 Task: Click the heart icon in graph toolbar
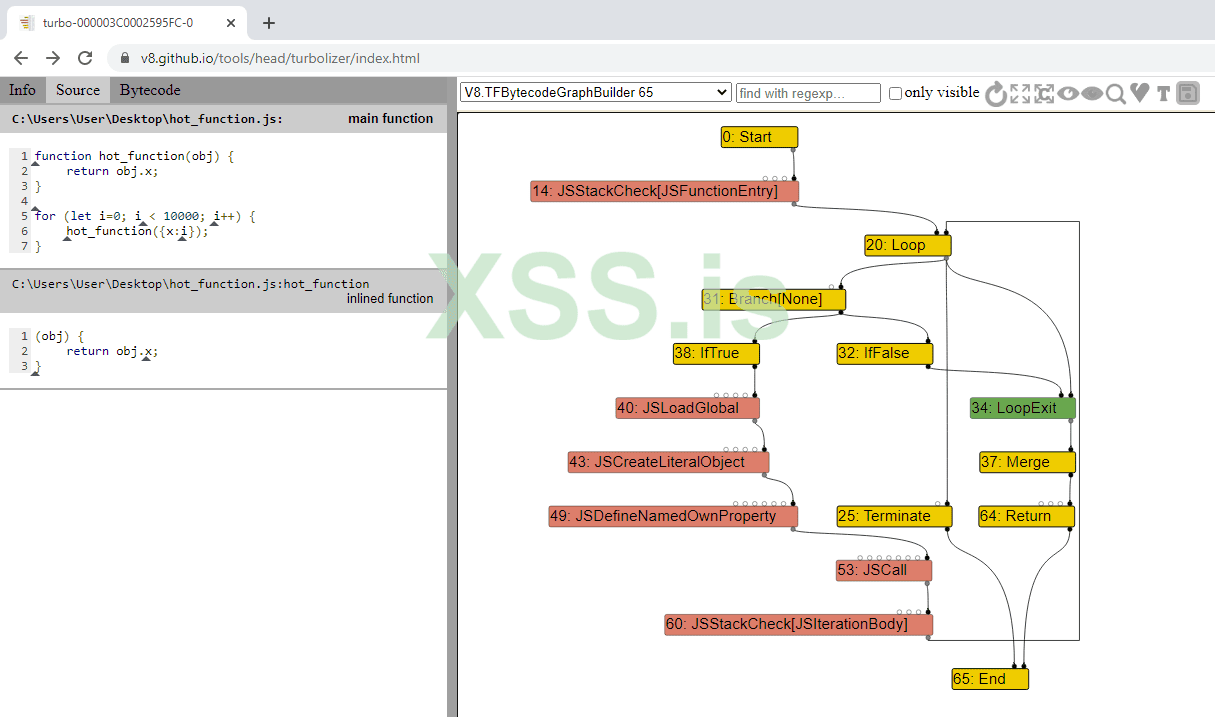(1139, 93)
